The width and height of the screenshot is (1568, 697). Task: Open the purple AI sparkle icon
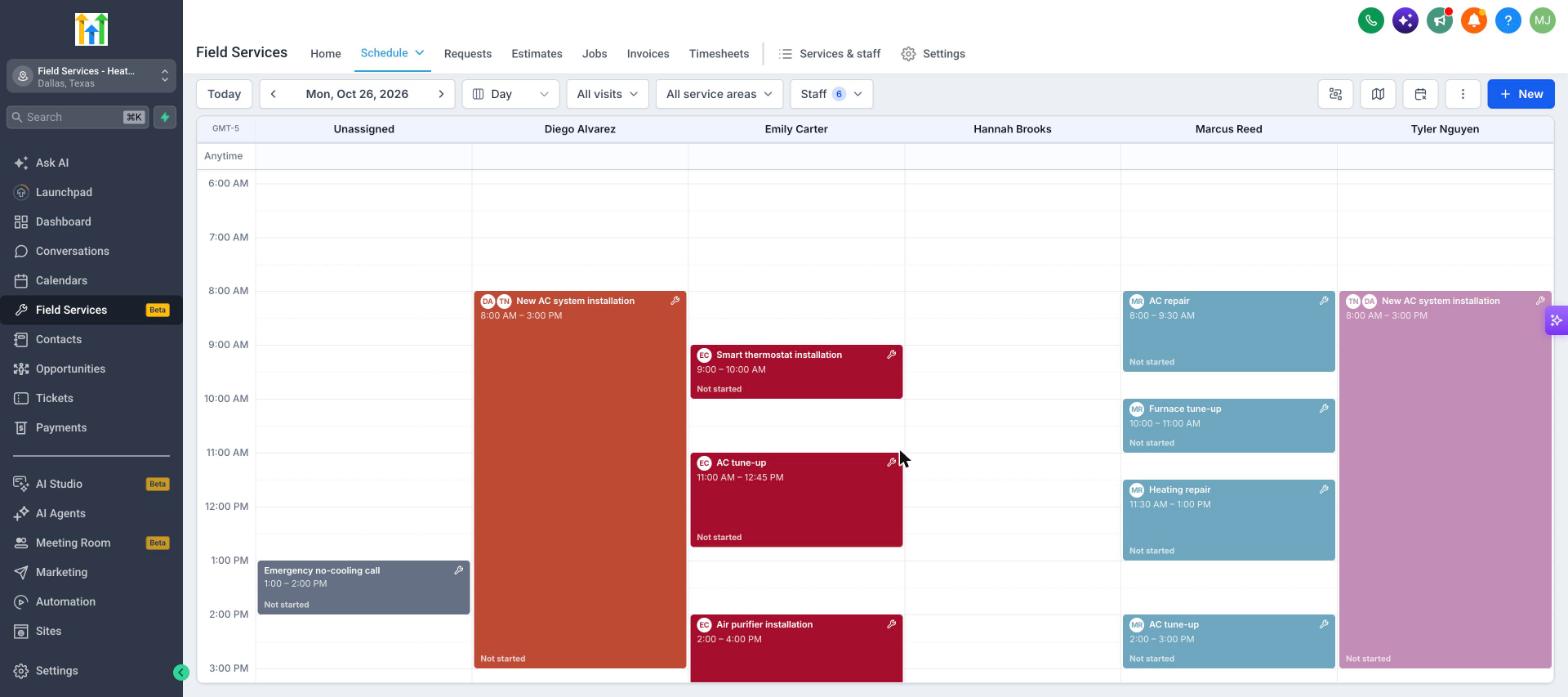coord(1405,20)
